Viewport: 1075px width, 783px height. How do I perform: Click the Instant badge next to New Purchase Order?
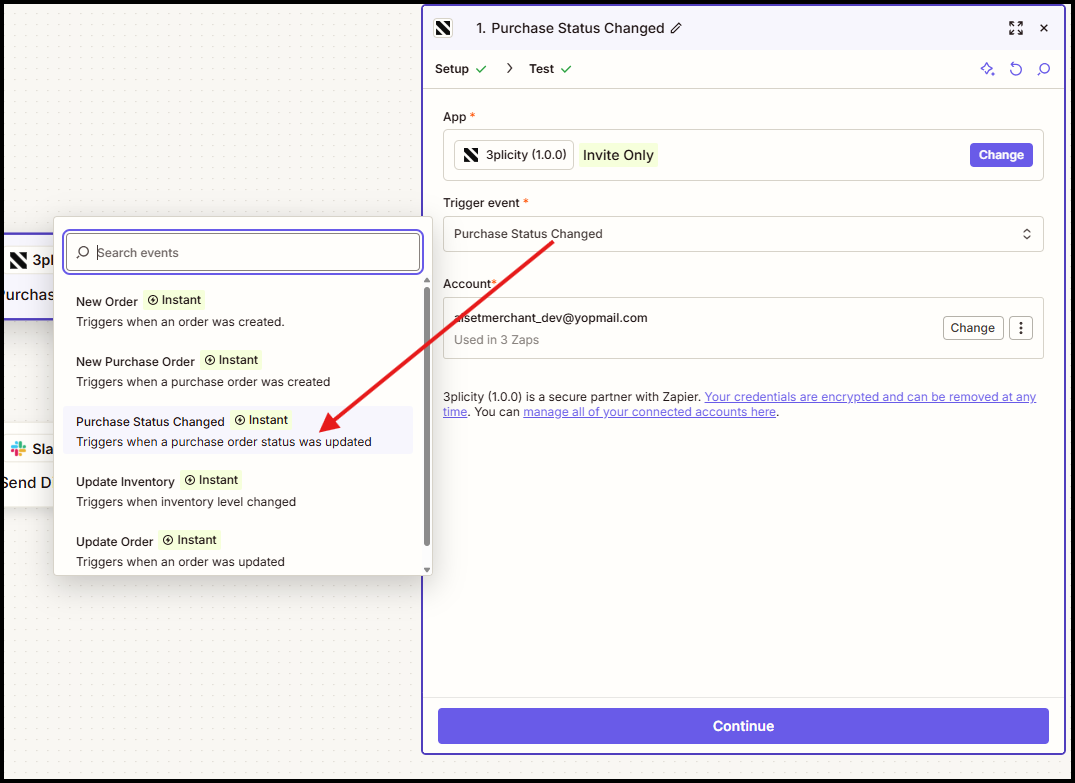tap(232, 360)
